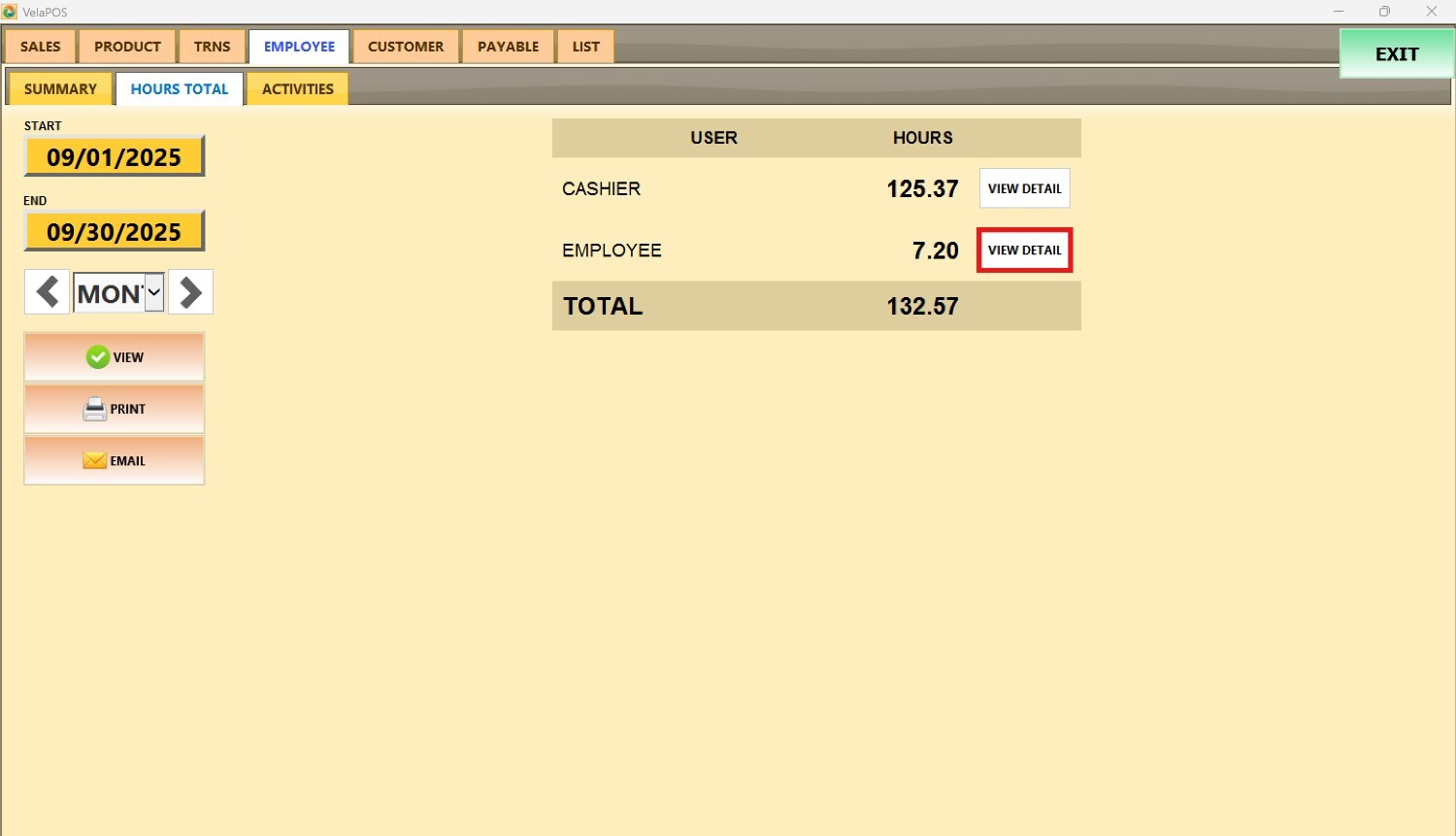Click the previous period left arrow
The height and width of the screenshot is (836, 1456).
(x=47, y=292)
